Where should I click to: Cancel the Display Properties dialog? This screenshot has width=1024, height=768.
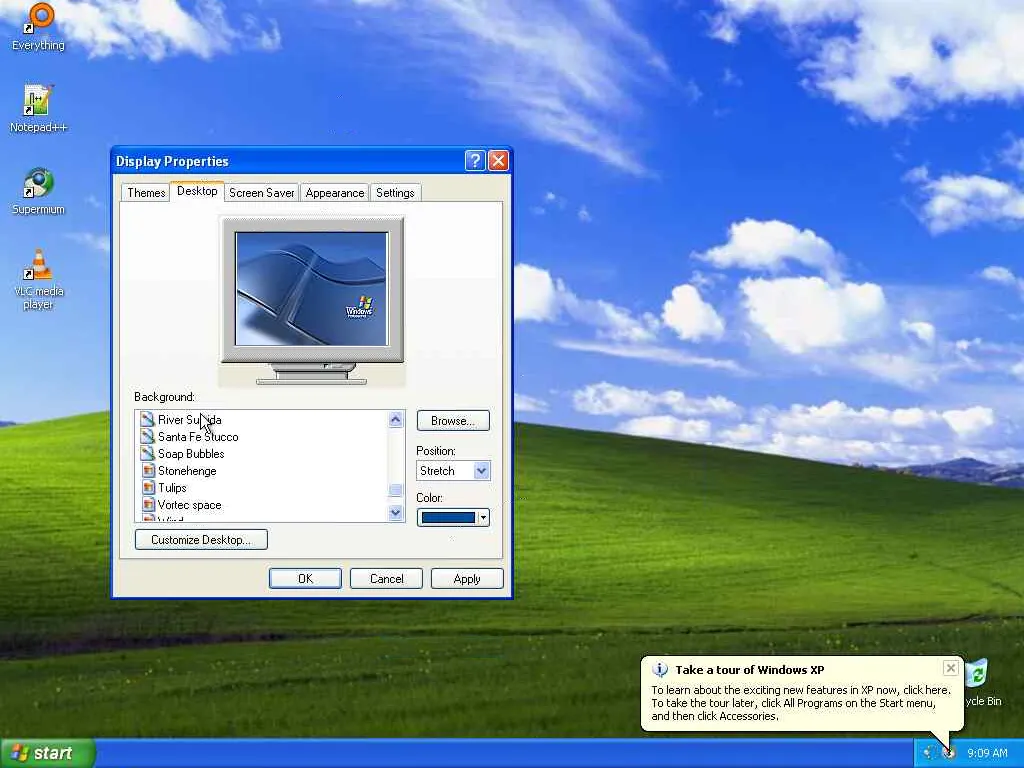387,579
